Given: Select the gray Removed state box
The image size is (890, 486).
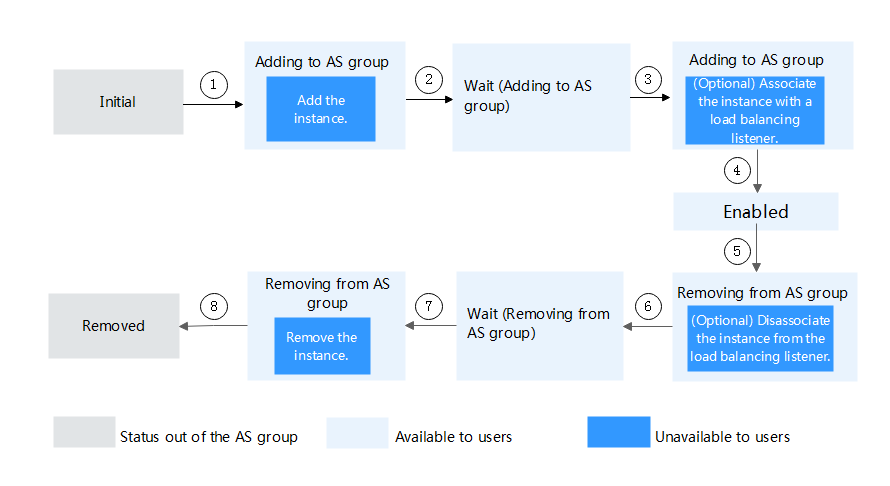Looking at the screenshot, I should [x=114, y=326].
